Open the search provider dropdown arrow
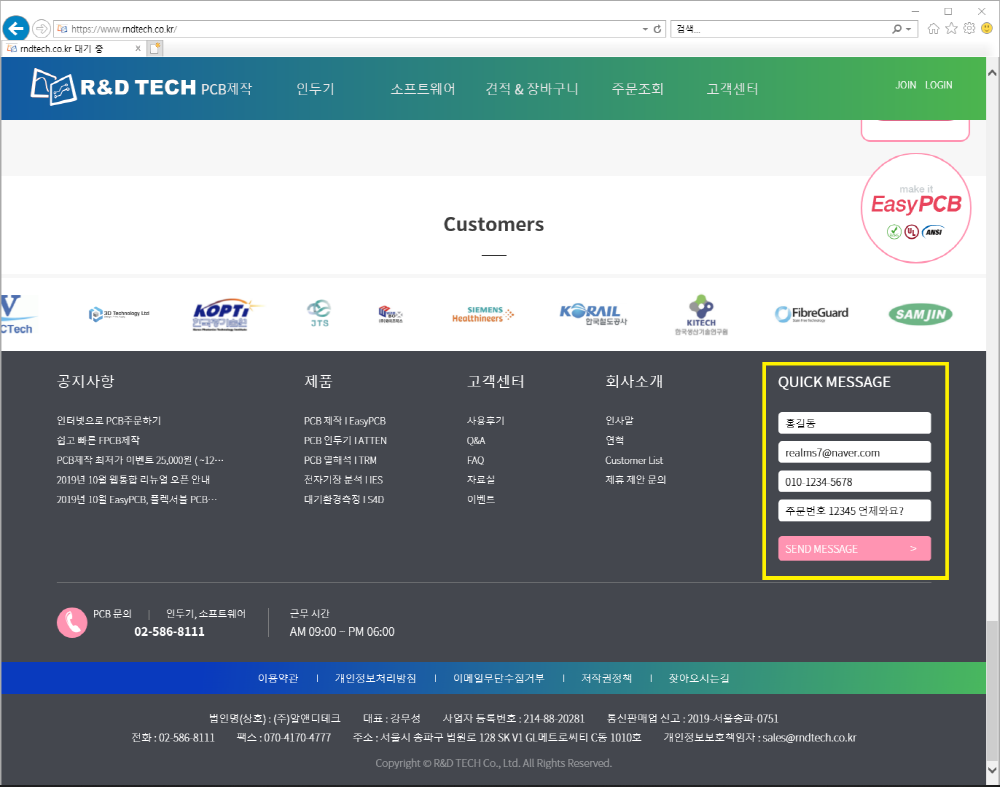Screen dimensions: 1000x787 (908, 29)
